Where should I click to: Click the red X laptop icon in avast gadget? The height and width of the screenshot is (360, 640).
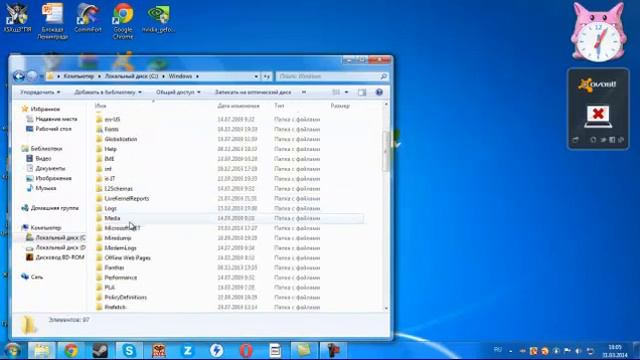(x=598, y=116)
